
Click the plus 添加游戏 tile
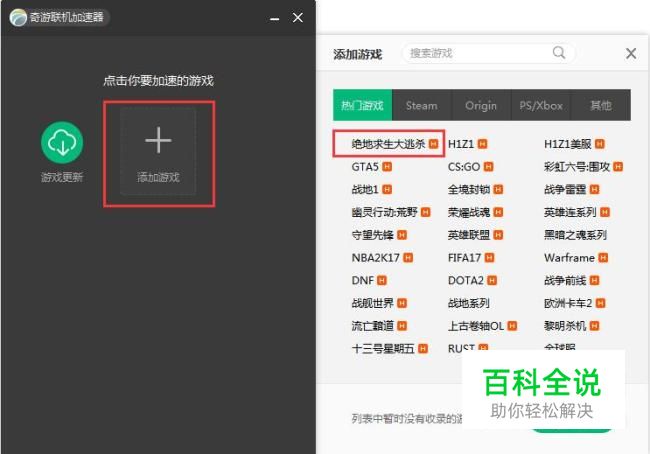[x=158, y=152]
